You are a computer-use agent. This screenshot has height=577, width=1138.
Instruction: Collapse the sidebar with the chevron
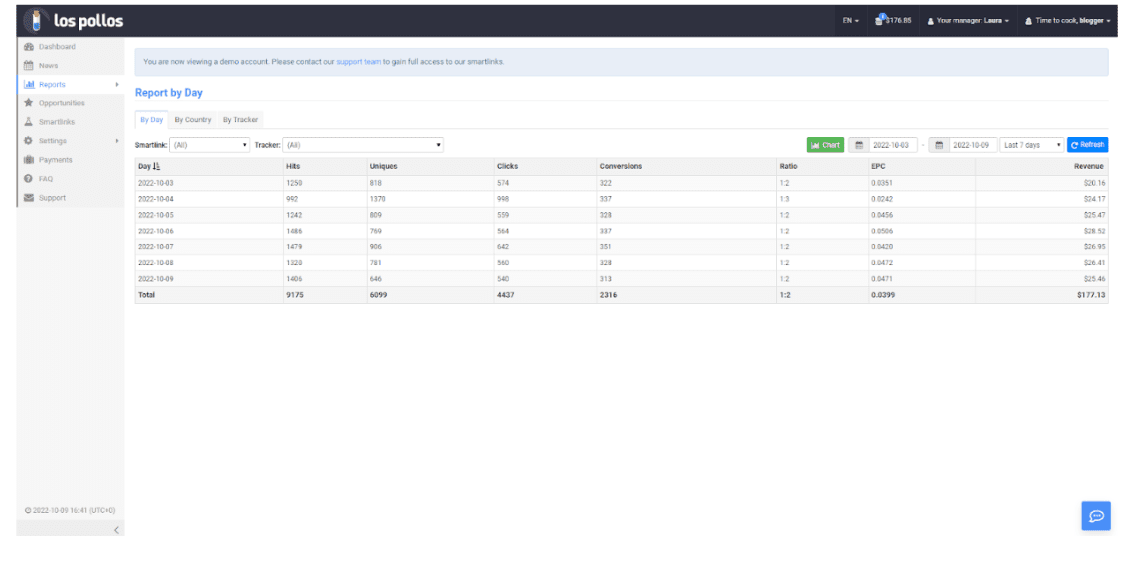[116, 530]
